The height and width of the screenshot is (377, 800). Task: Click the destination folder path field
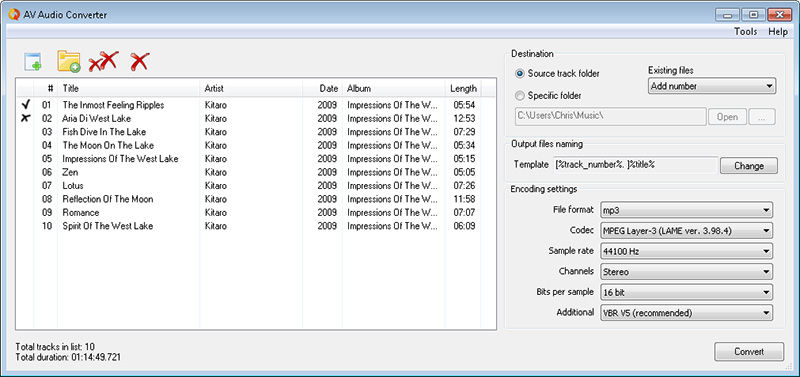pyautogui.click(x=610, y=116)
